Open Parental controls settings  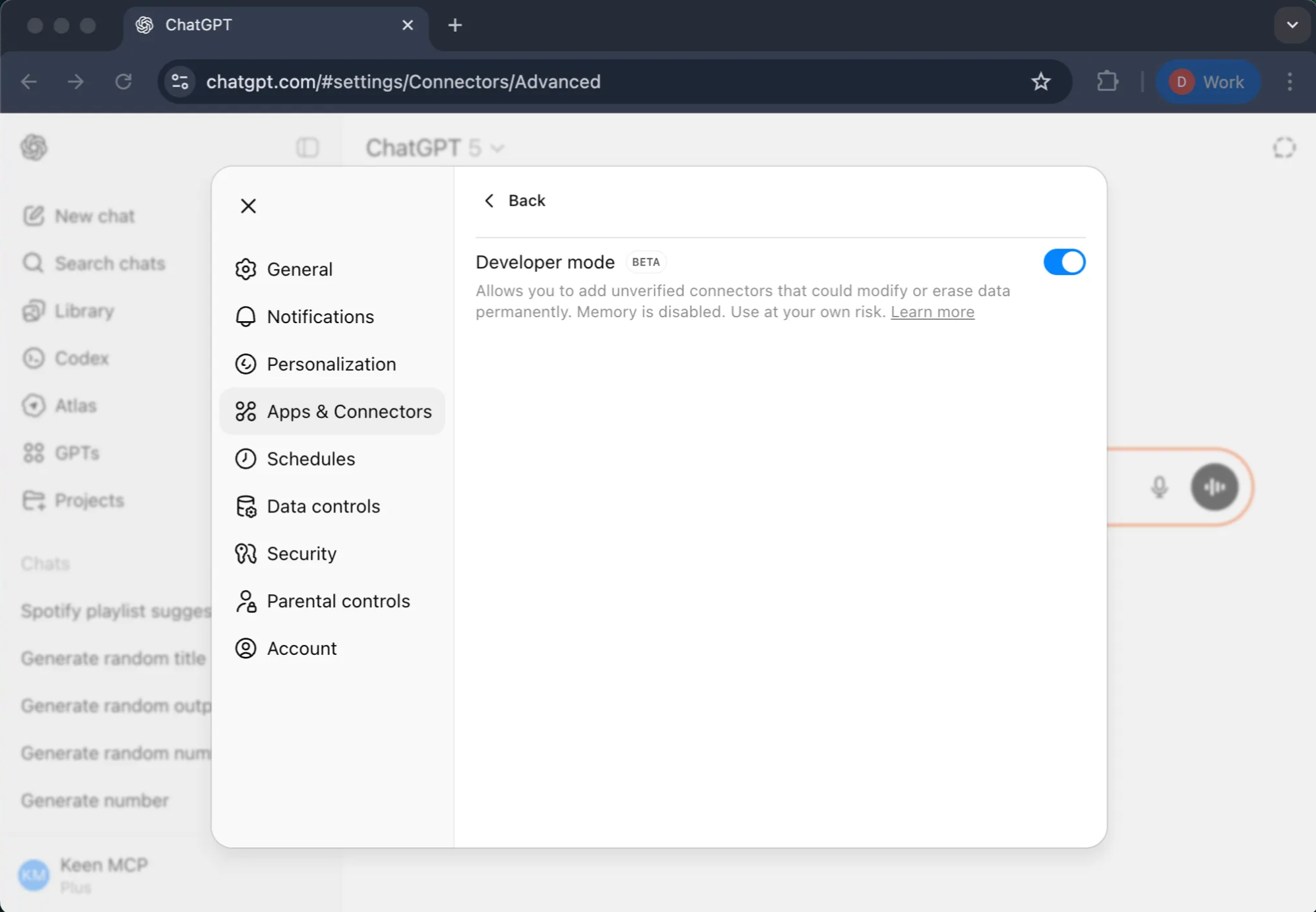pos(337,601)
